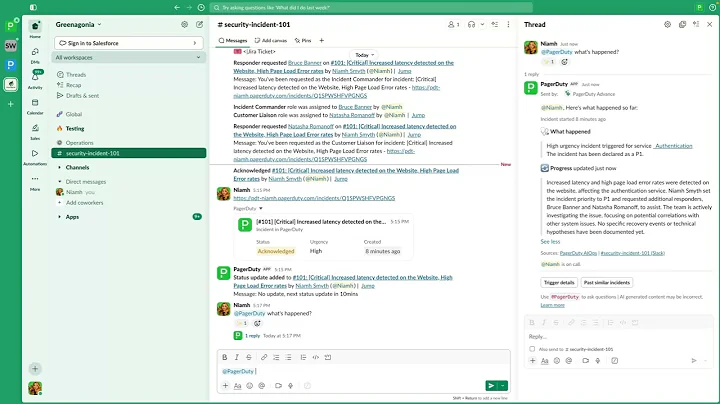Viewport: 720px width, 404px height.
Task: Mention someone using the @ icon in main composer
Action: tap(262, 386)
